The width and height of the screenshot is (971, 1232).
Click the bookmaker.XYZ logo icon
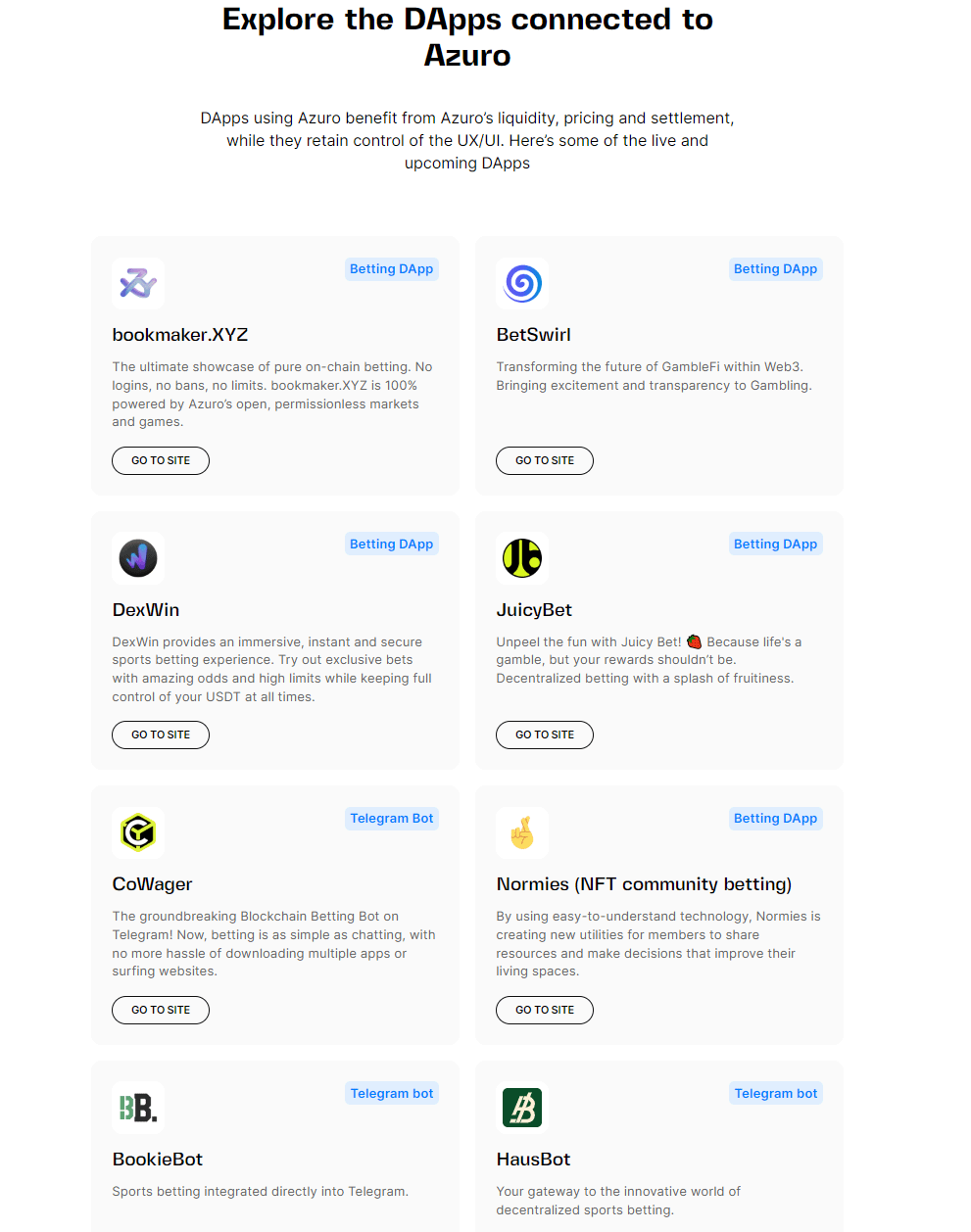coord(138,284)
